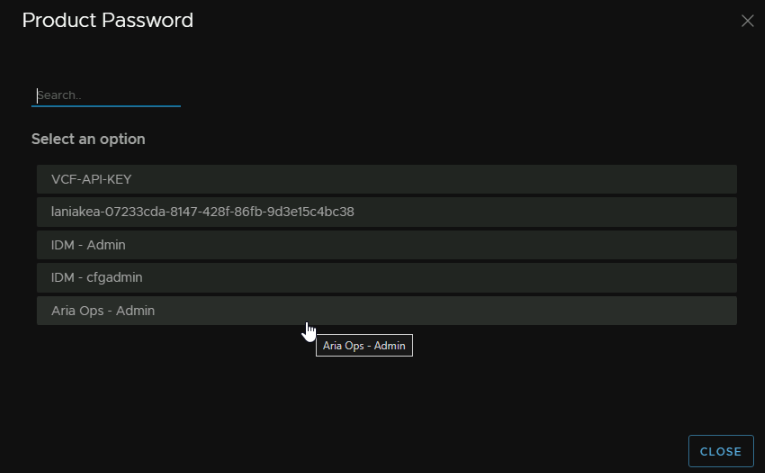Click the CLOSE button

click(x=721, y=451)
